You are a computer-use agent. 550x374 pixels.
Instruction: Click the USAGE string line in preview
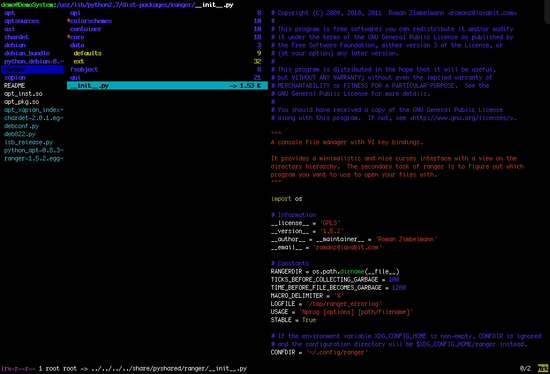(342, 312)
